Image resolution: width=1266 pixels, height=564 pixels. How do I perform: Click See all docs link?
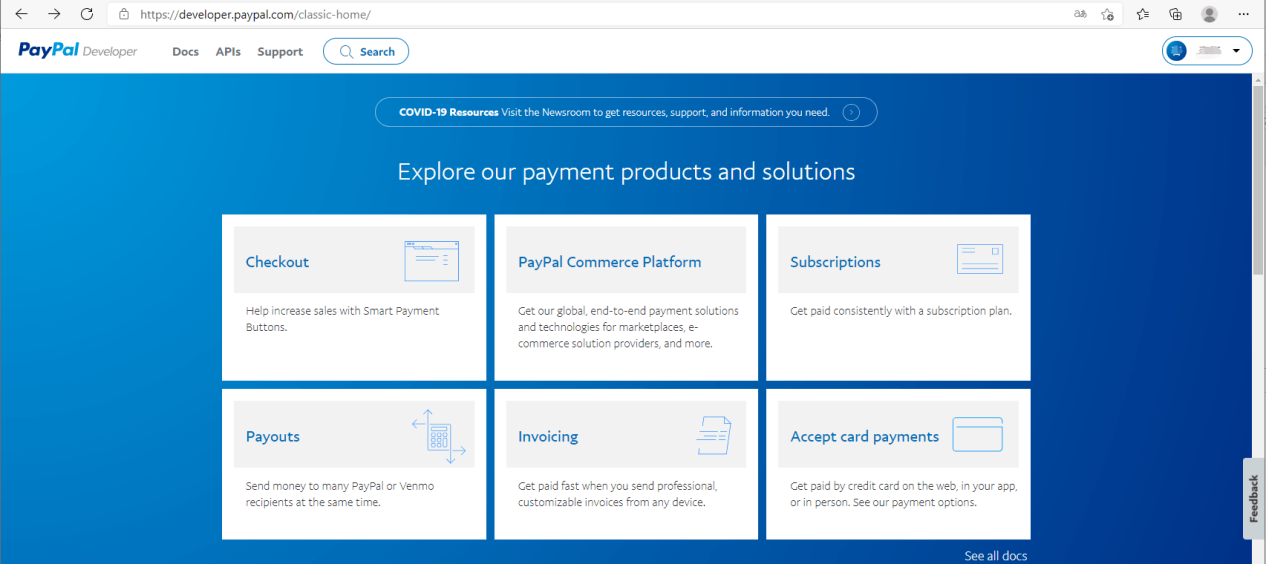995,556
